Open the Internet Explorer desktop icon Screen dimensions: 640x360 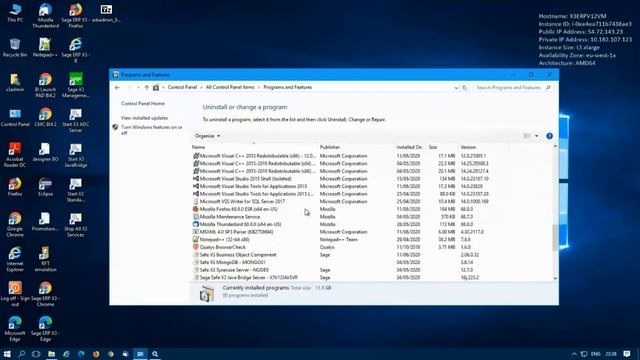15,260
